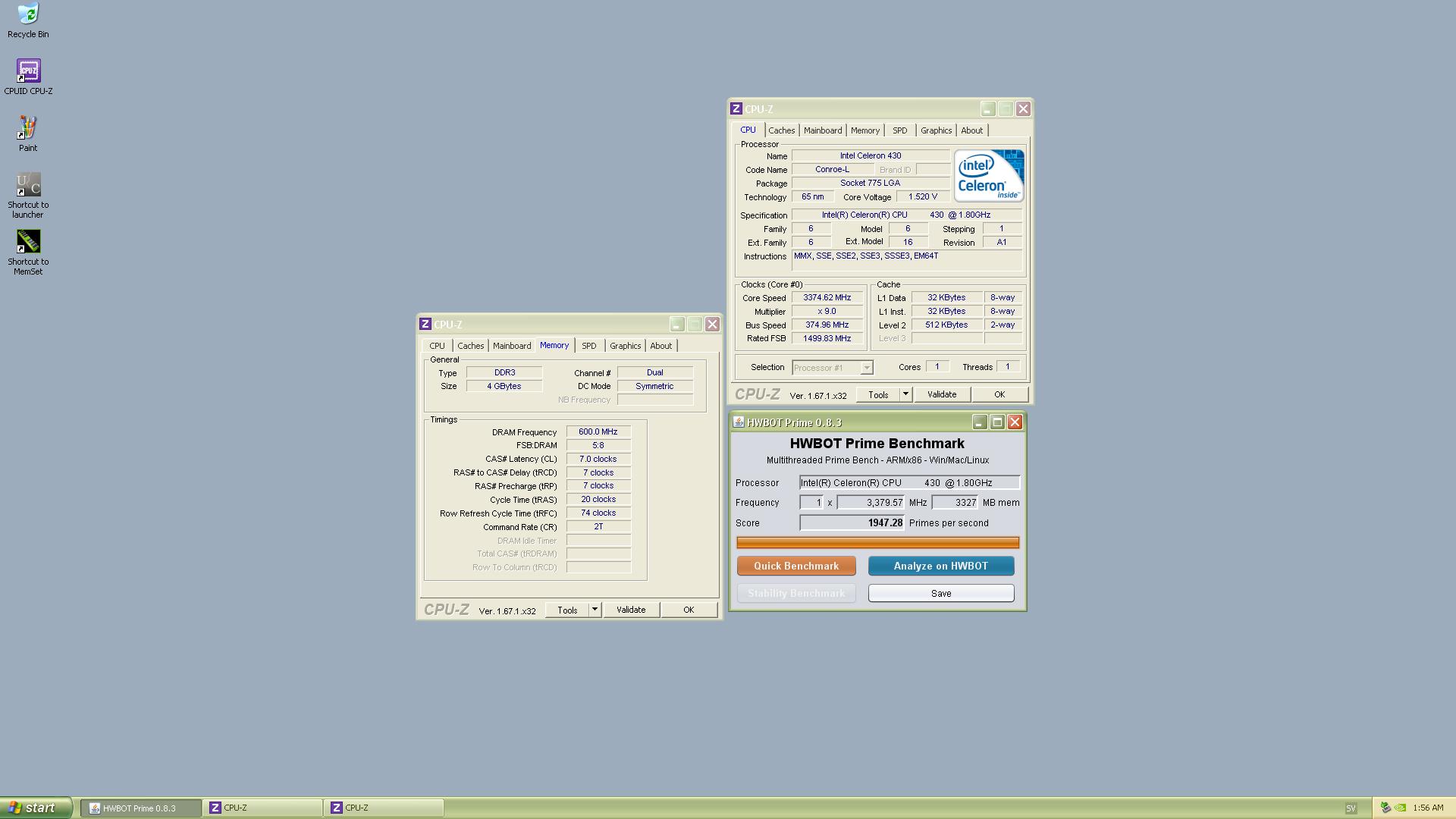Launch CPUID CPU-Z desktop shortcut
This screenshot has height=819, width=1456.
[28, 77]
